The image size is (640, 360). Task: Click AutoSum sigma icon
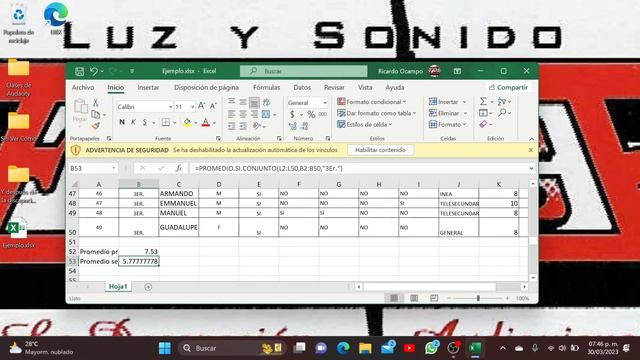tap(483, 101)
